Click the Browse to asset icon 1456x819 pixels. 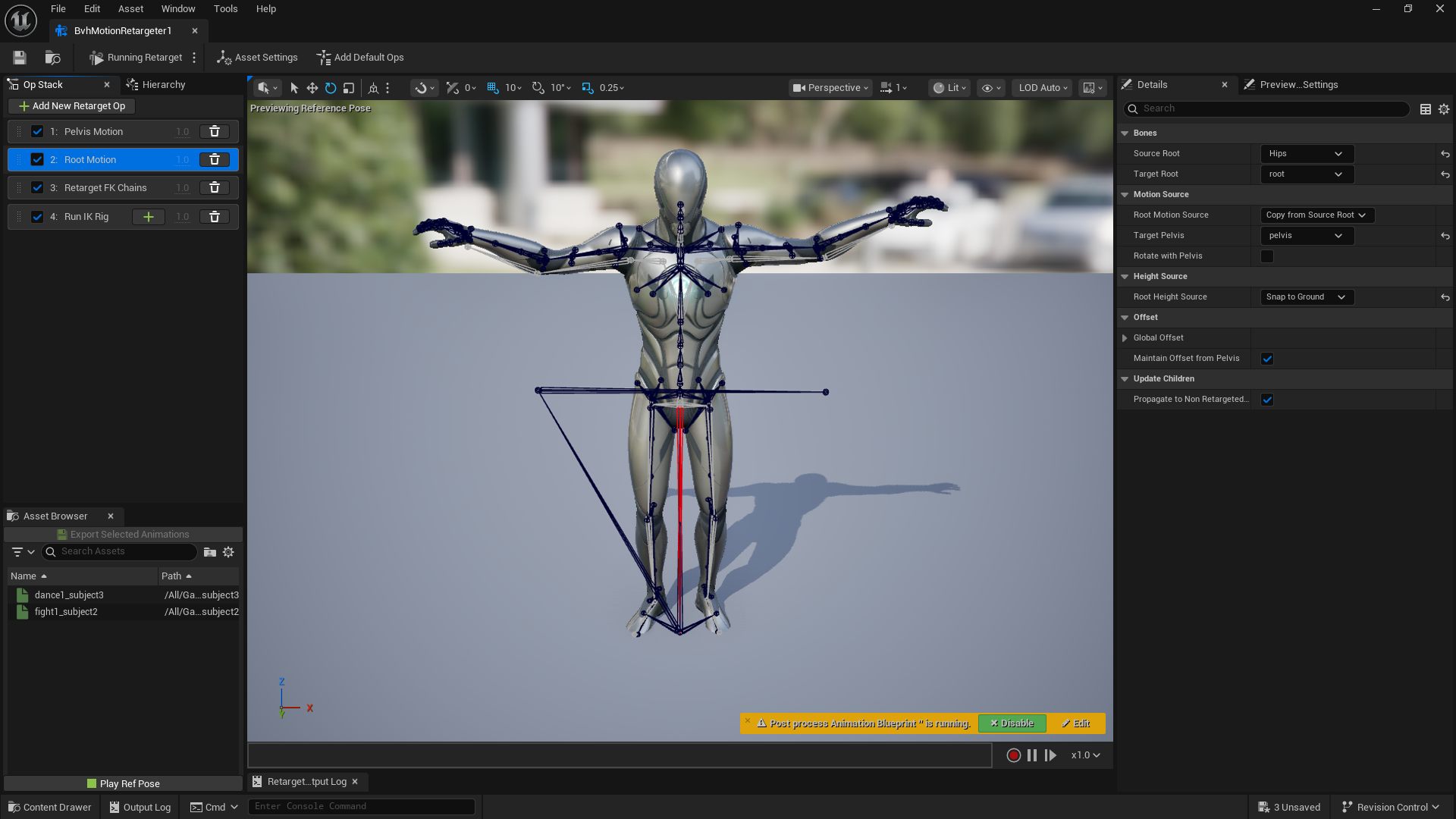coord(52,58)
